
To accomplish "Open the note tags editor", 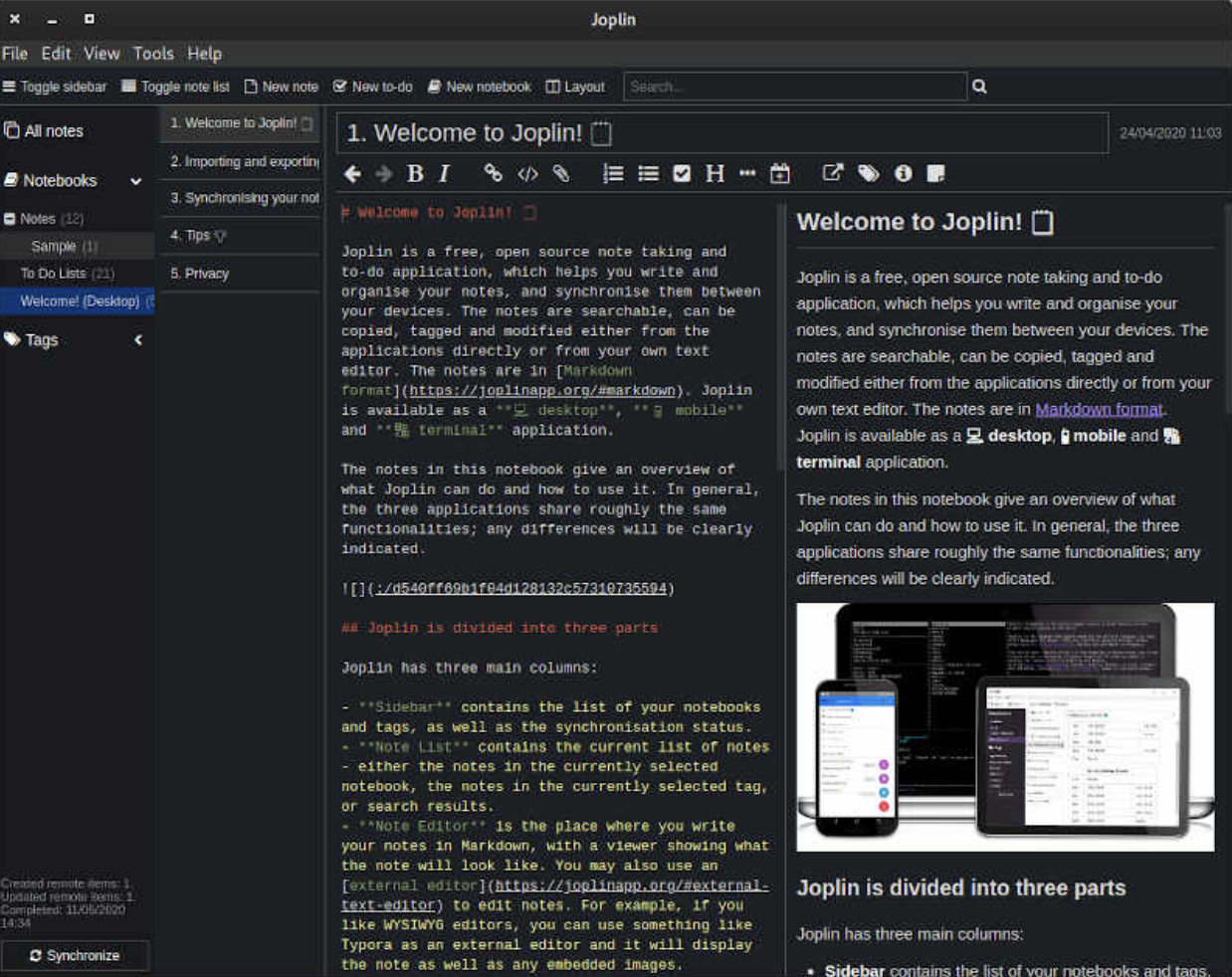I will click(x=869, y=173).
